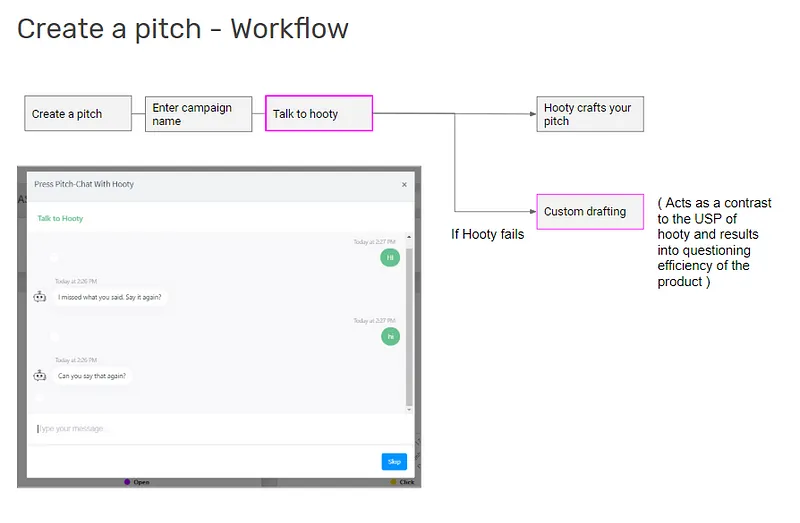Select the 'Can you say that again?' message
This screenshot has height=523, width=800.
[92, 376]
